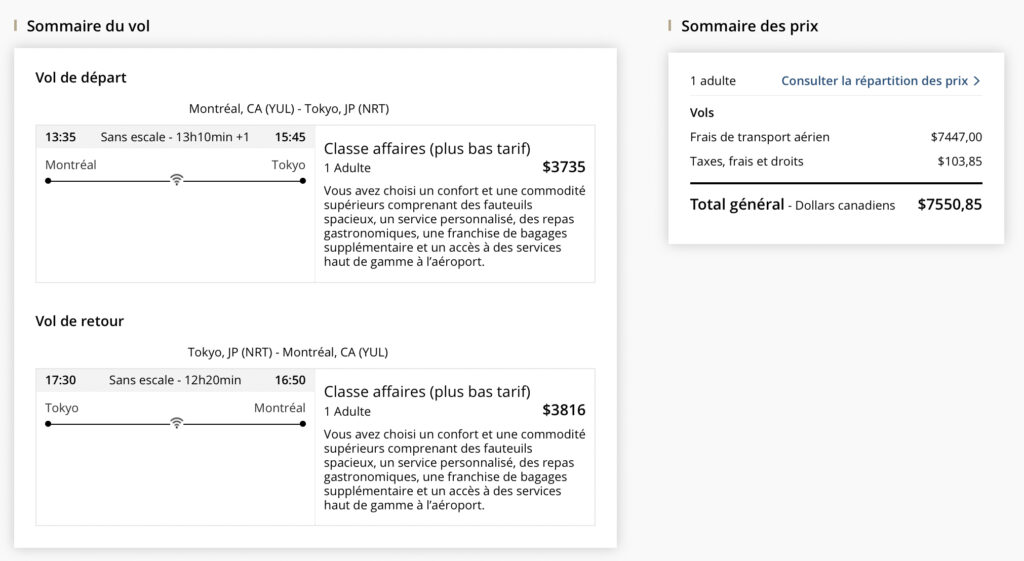Expand the price breakdown chevron arrow
Image resolution: width=1024 pixels, height=561 pixels.
[977, 81]
